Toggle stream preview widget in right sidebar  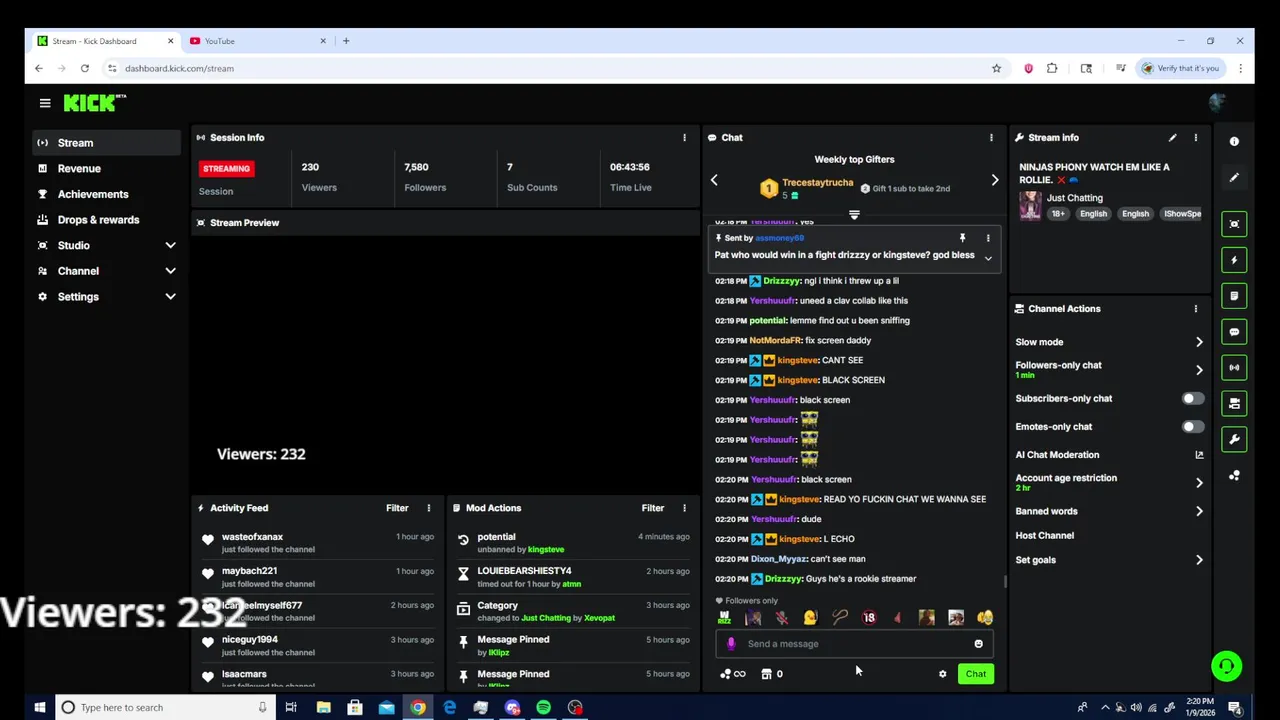(1234, 224)
